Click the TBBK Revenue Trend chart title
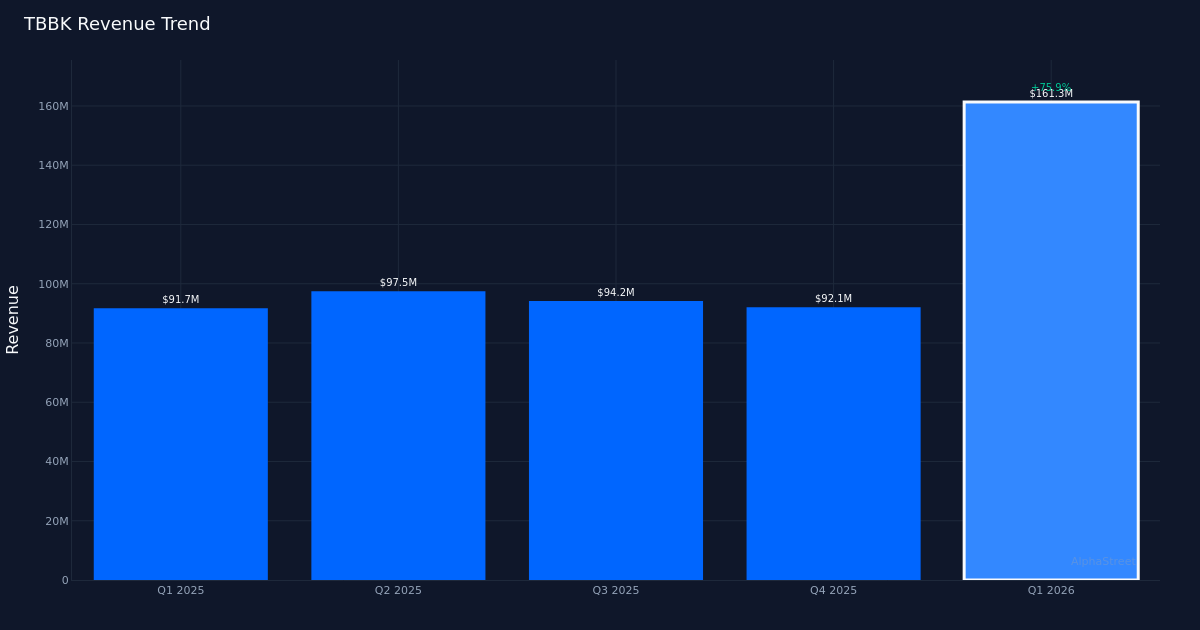The width and height of the screenshot is (1200, 630). [117, 23]
